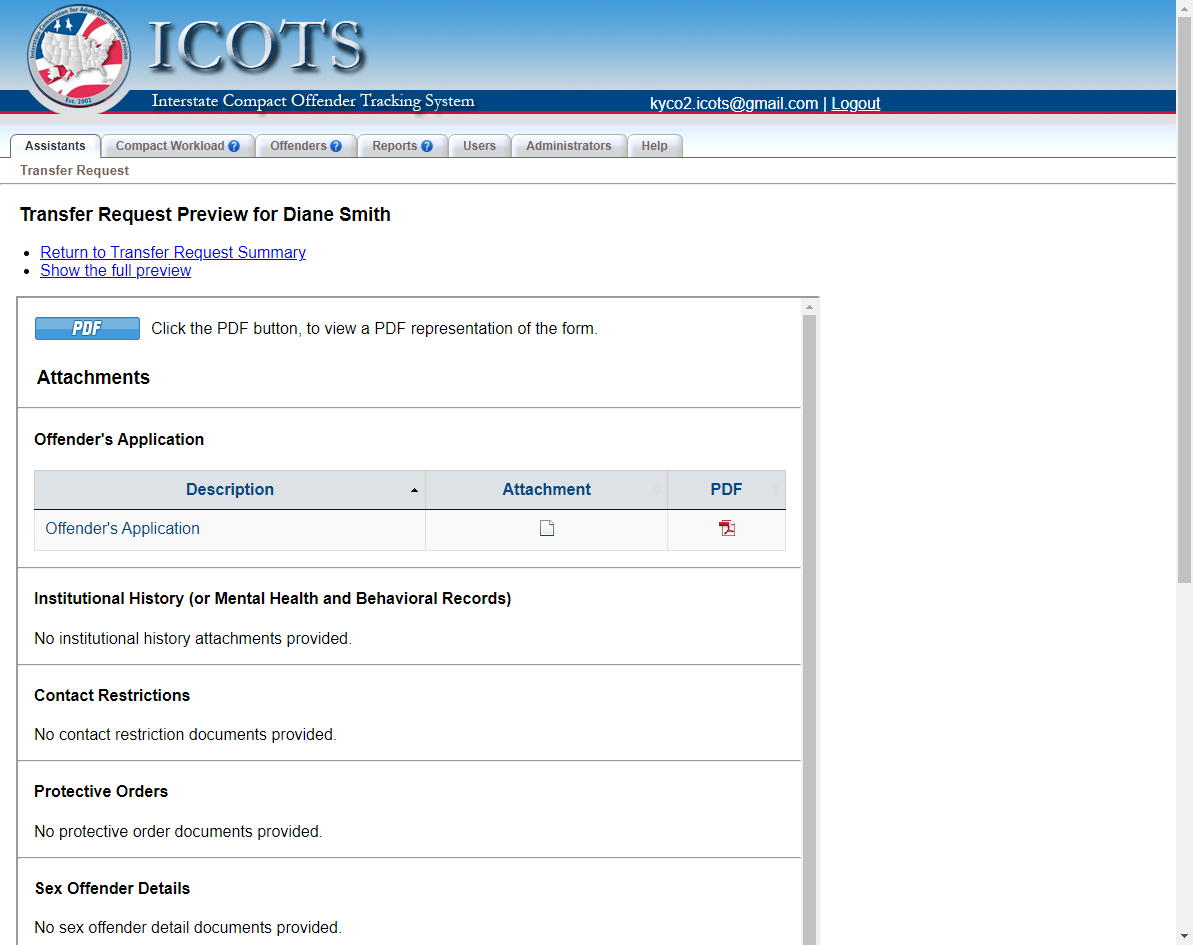Screen dimensions: 1193x945
Task: Follow Return to Transfer Request Summary link
Action: 173,252
